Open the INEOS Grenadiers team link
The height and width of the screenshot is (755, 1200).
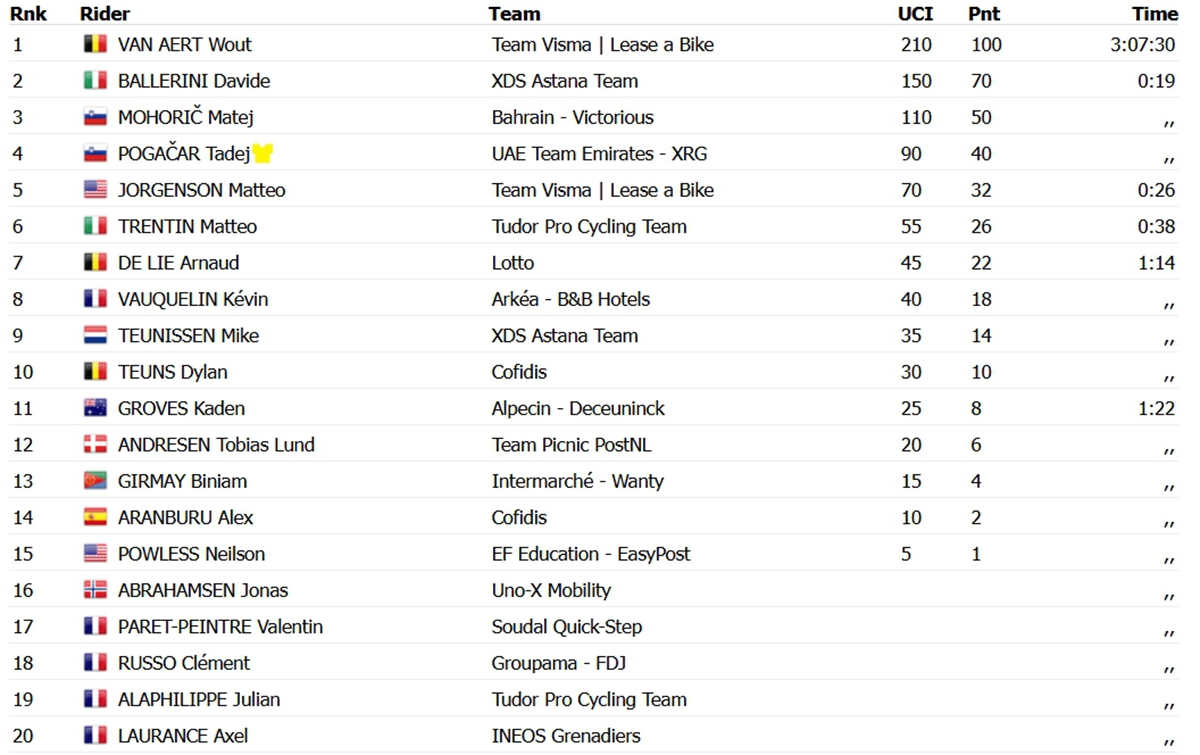point(566,736)
